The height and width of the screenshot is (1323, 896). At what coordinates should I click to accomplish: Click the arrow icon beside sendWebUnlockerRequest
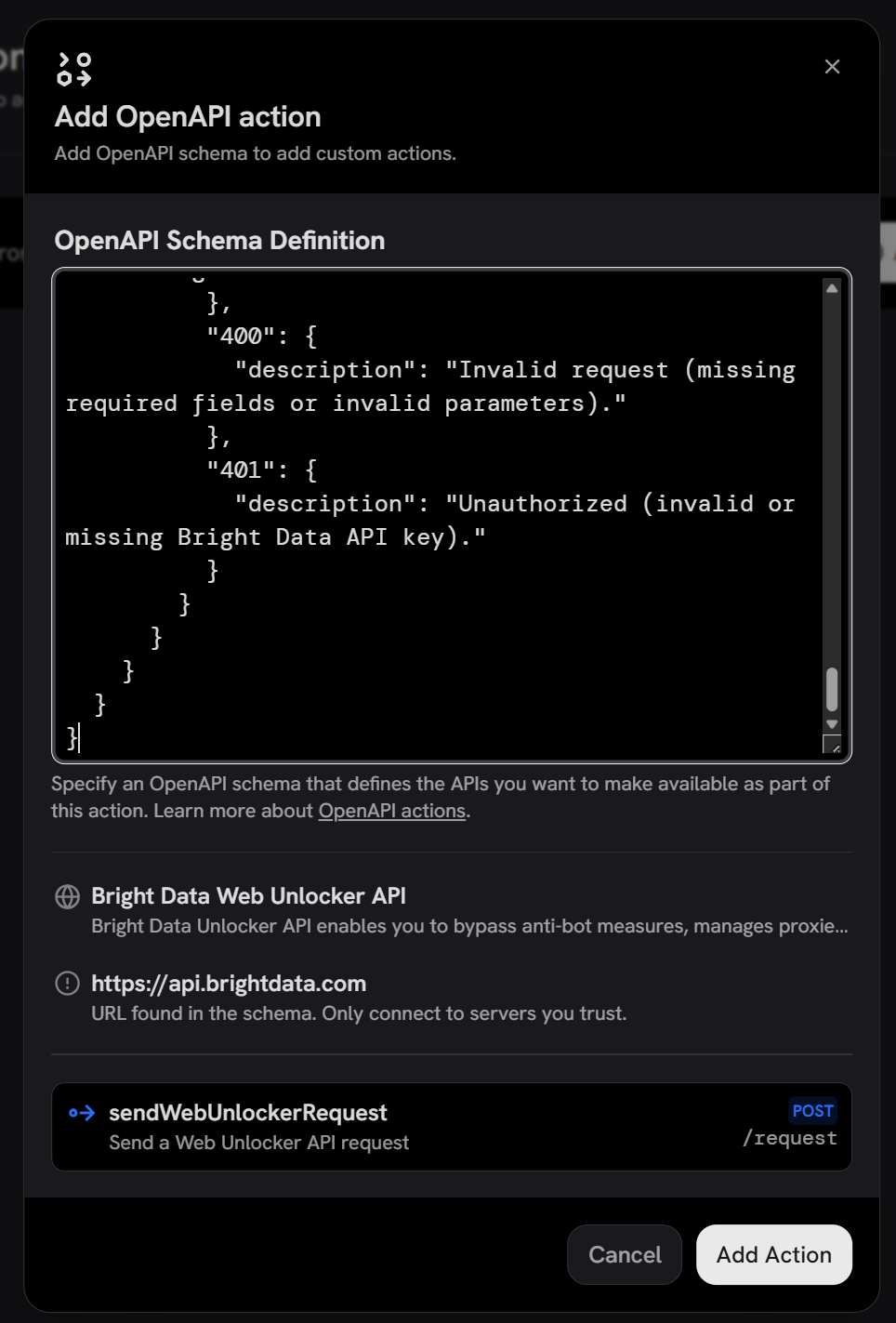(82, 1113)
